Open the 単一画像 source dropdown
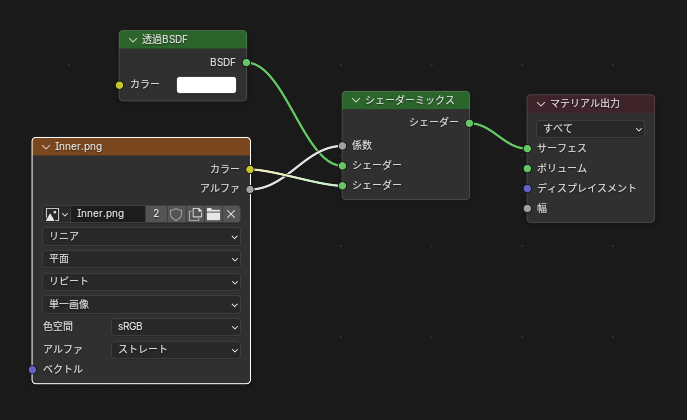687x420 pixels. [x=142, y=304]
